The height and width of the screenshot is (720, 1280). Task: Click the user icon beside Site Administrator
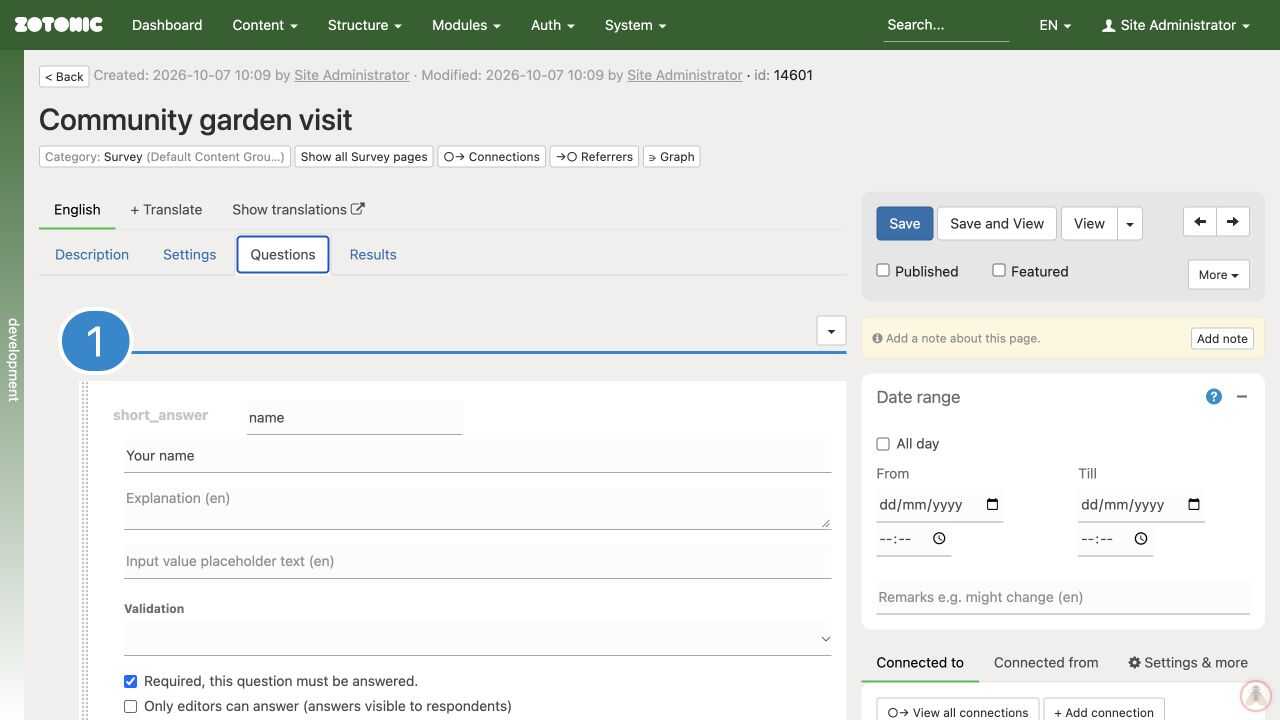[x=1108, y=26]
